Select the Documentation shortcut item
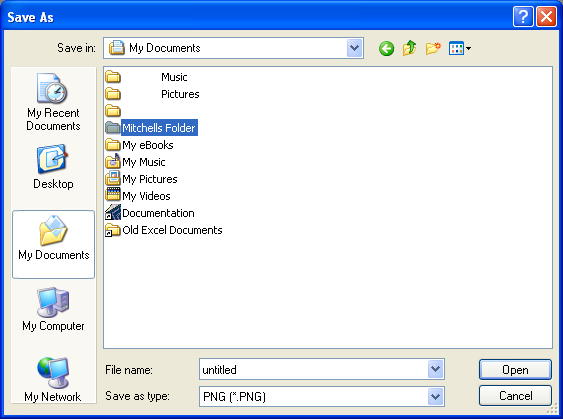The height and width of the screenshot is (419, 563). coord(150,213)
